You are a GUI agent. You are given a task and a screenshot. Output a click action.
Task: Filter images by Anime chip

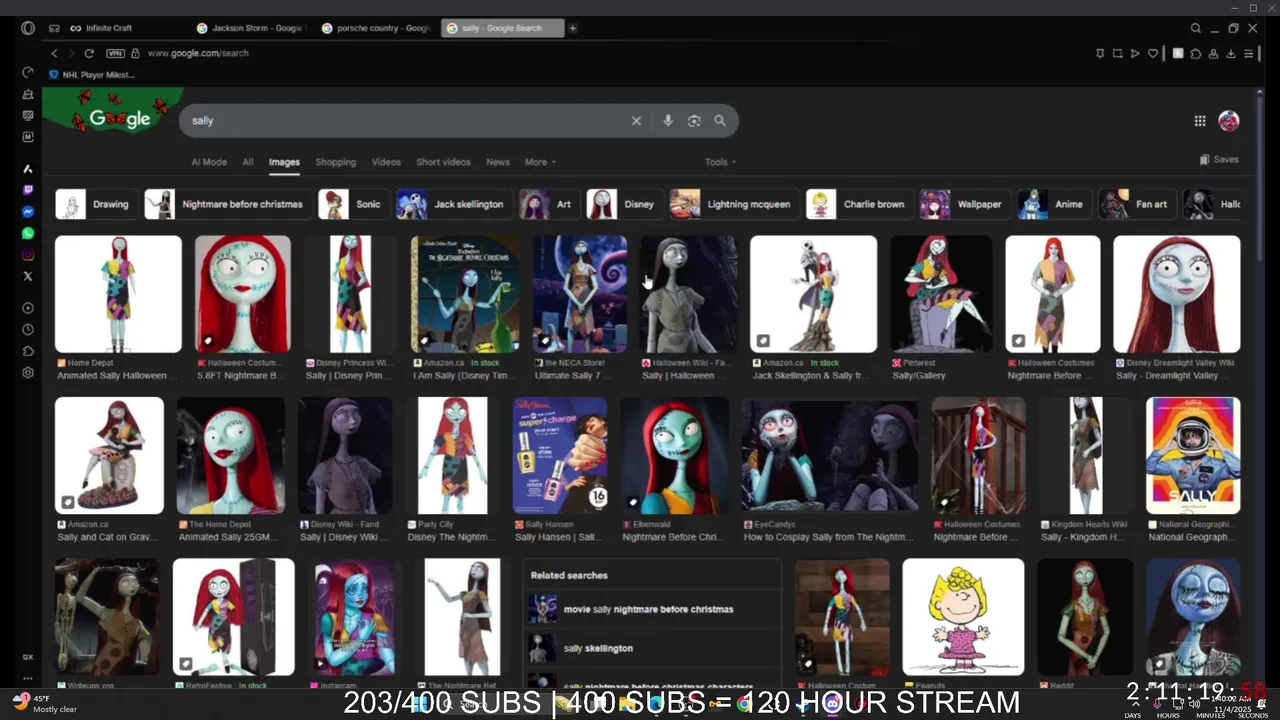point(1053,204)
